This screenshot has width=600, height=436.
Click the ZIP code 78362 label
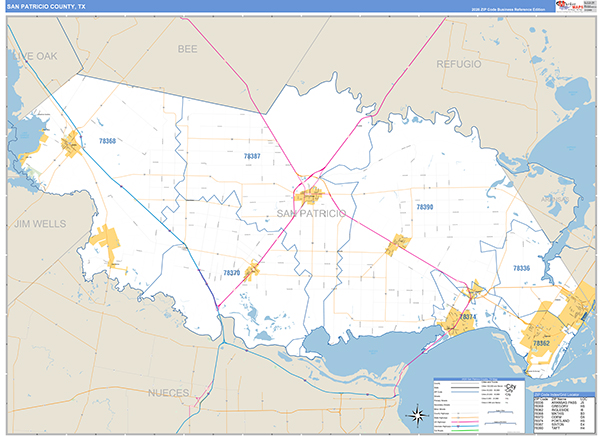[540, 343]
